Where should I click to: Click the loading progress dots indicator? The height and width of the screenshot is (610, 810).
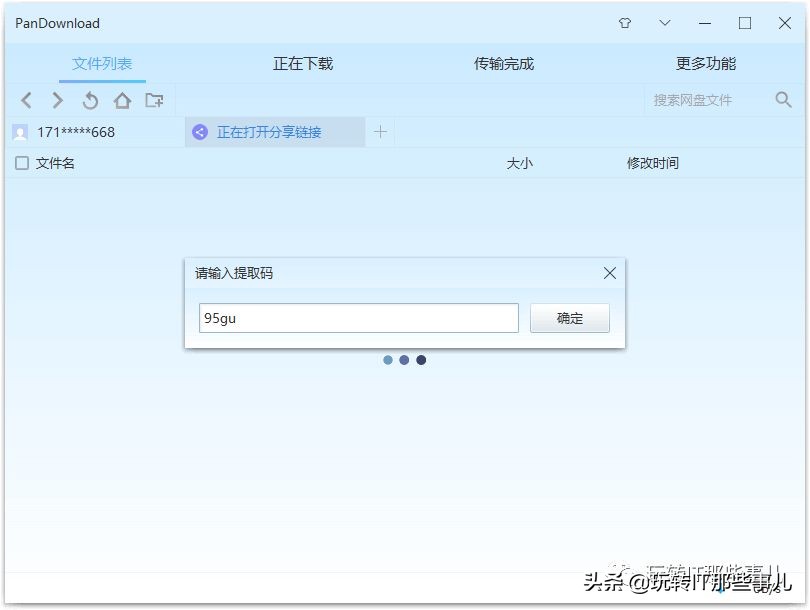(404, 360)
